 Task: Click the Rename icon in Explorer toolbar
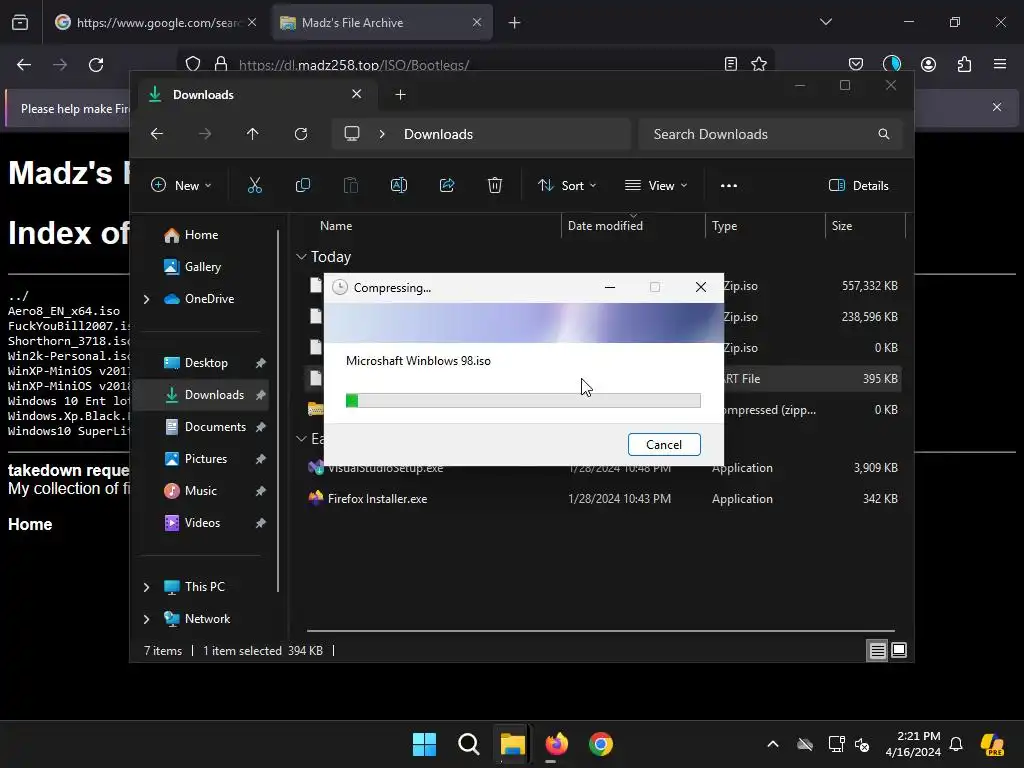(398, 185)
